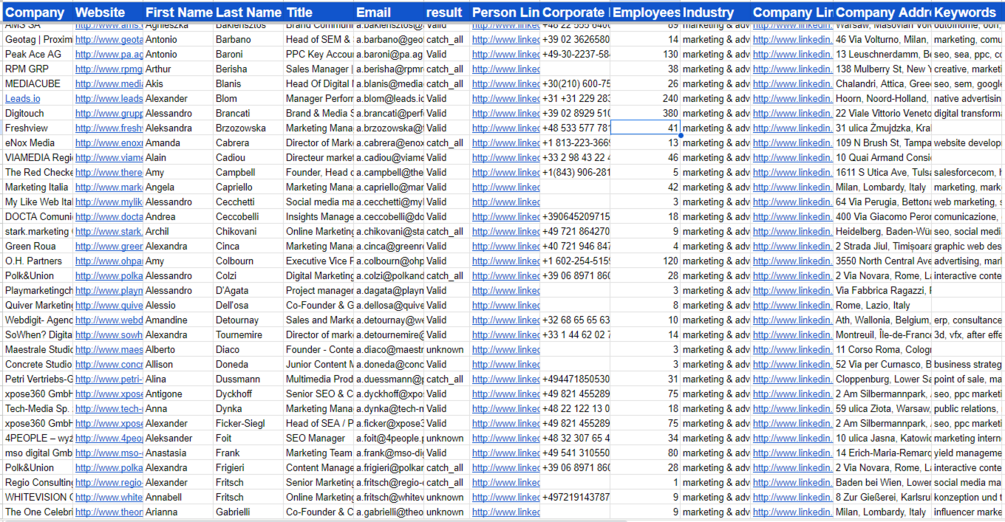
Task: Click last name Cabrera
Action: tap(232, 142)
